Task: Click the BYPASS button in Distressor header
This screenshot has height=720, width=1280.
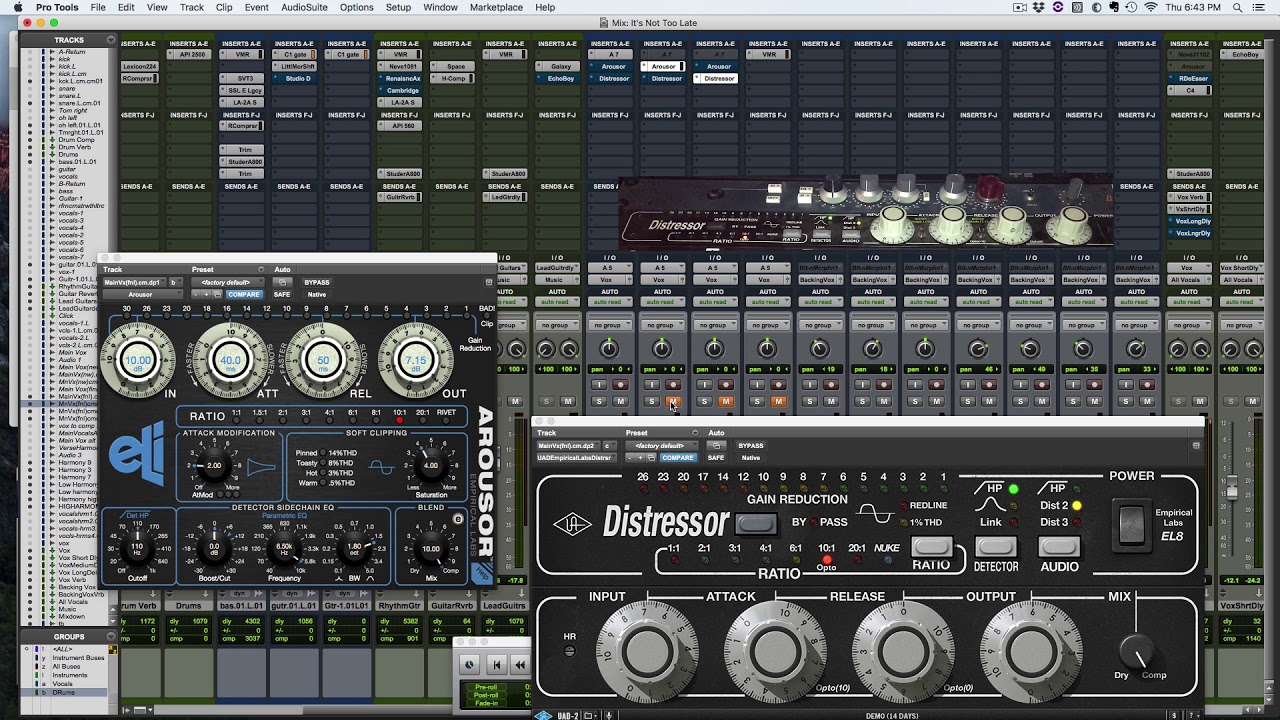Action: [x=751, y=446]
